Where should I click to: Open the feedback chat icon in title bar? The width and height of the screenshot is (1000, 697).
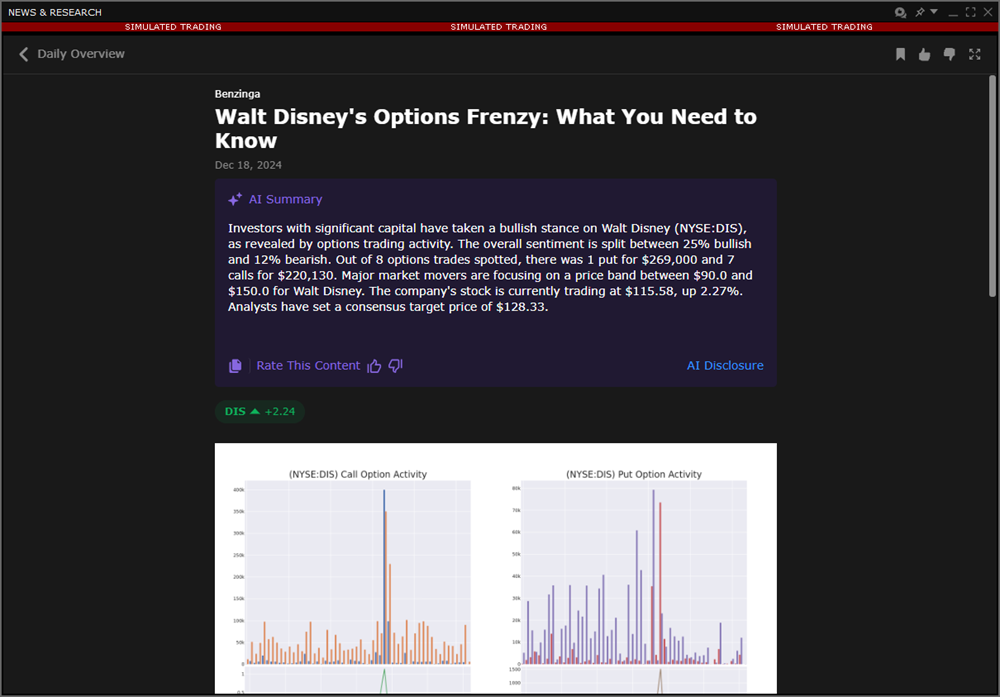click(901, 12)
